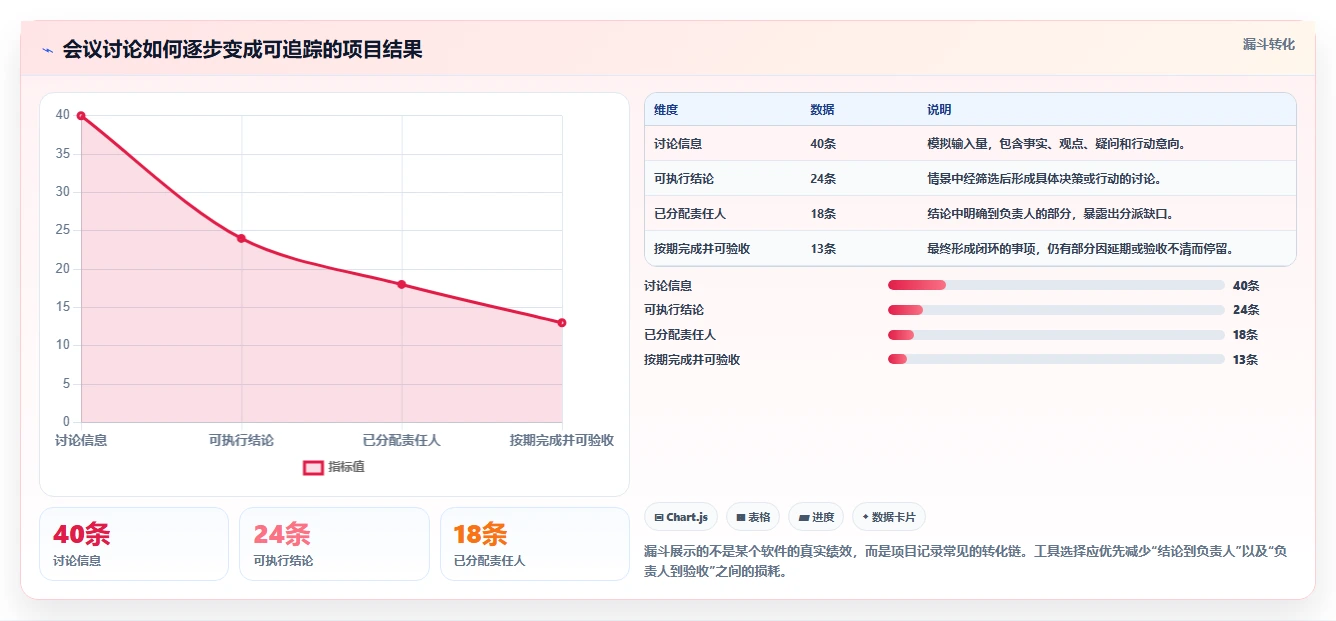The width and height of the screenshot is (1336, 621).
Task: Click the 指标值 legend text
Action: click(x=346, y=467)
